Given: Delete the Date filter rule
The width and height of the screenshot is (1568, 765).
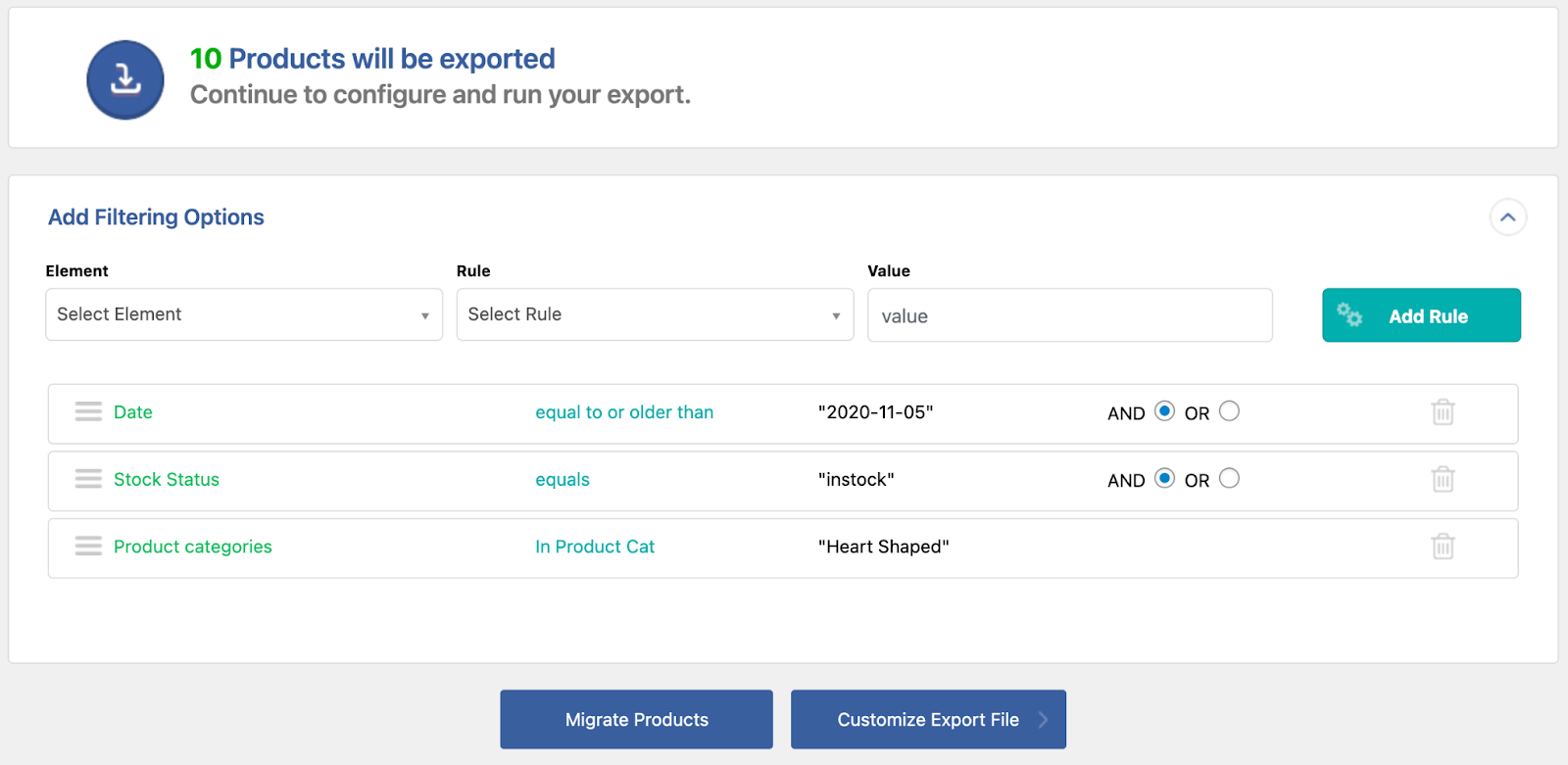Looking at the screenshot, I should (x=1443, y=412).
